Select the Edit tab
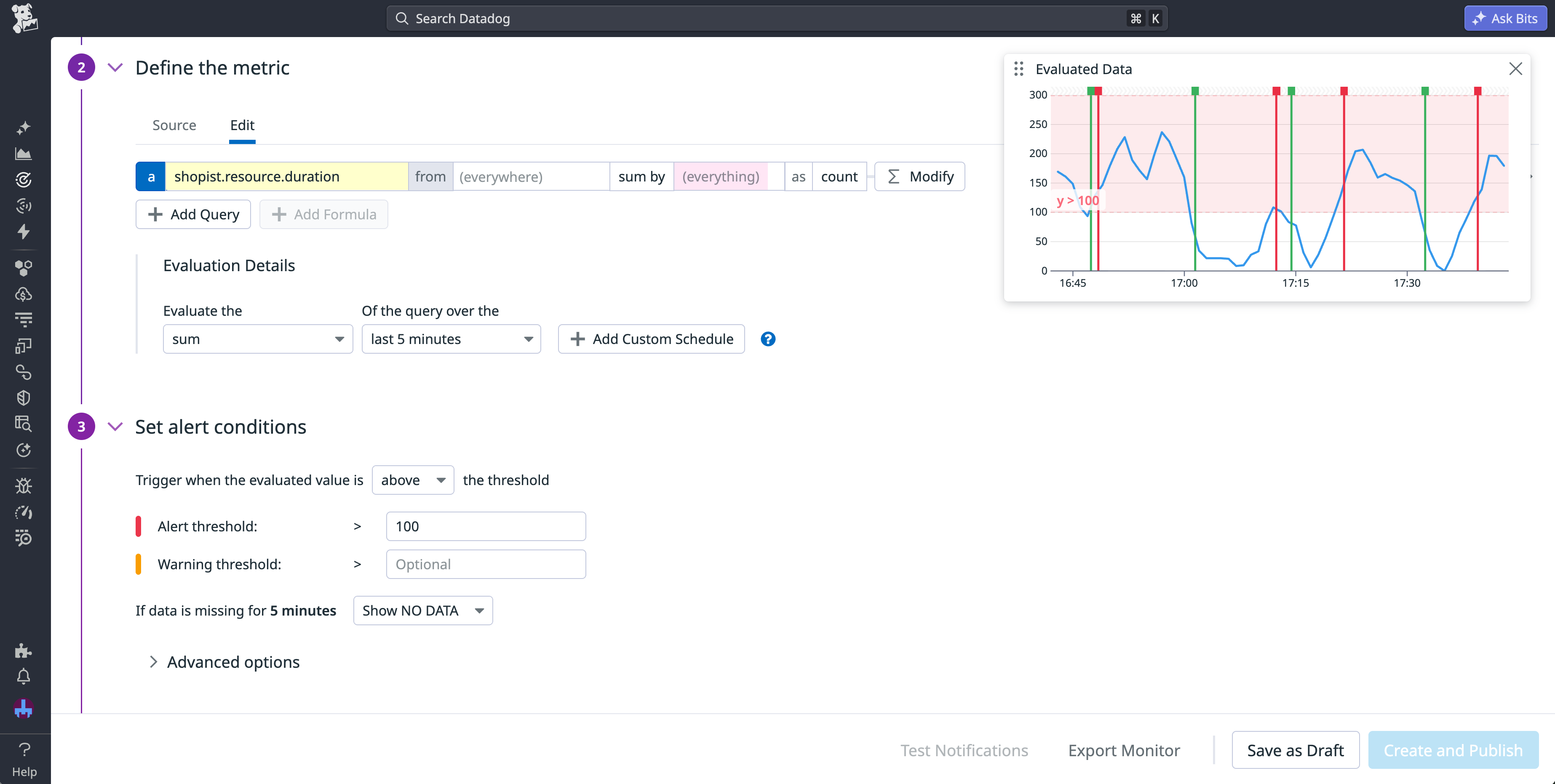Screen dimensions: 1555x784 coord(242,125)
